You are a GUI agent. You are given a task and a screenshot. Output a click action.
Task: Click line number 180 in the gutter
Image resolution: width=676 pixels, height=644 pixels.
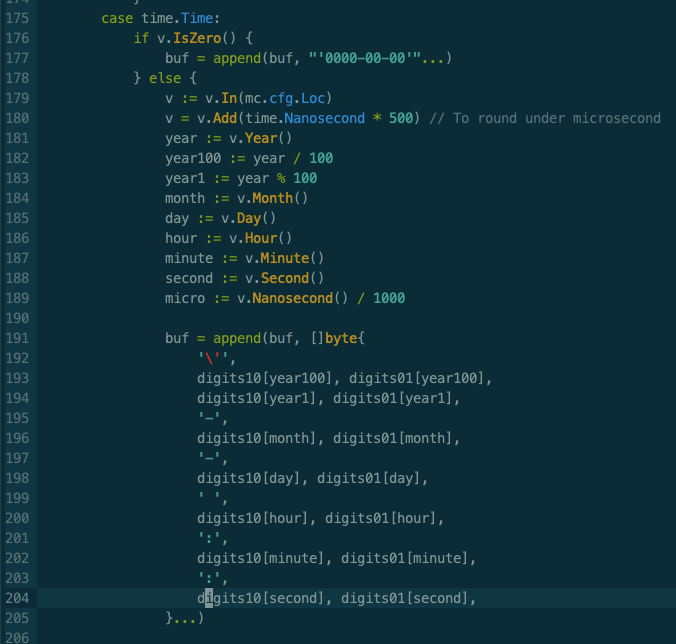pyautogui.click(x=17, y=119)
